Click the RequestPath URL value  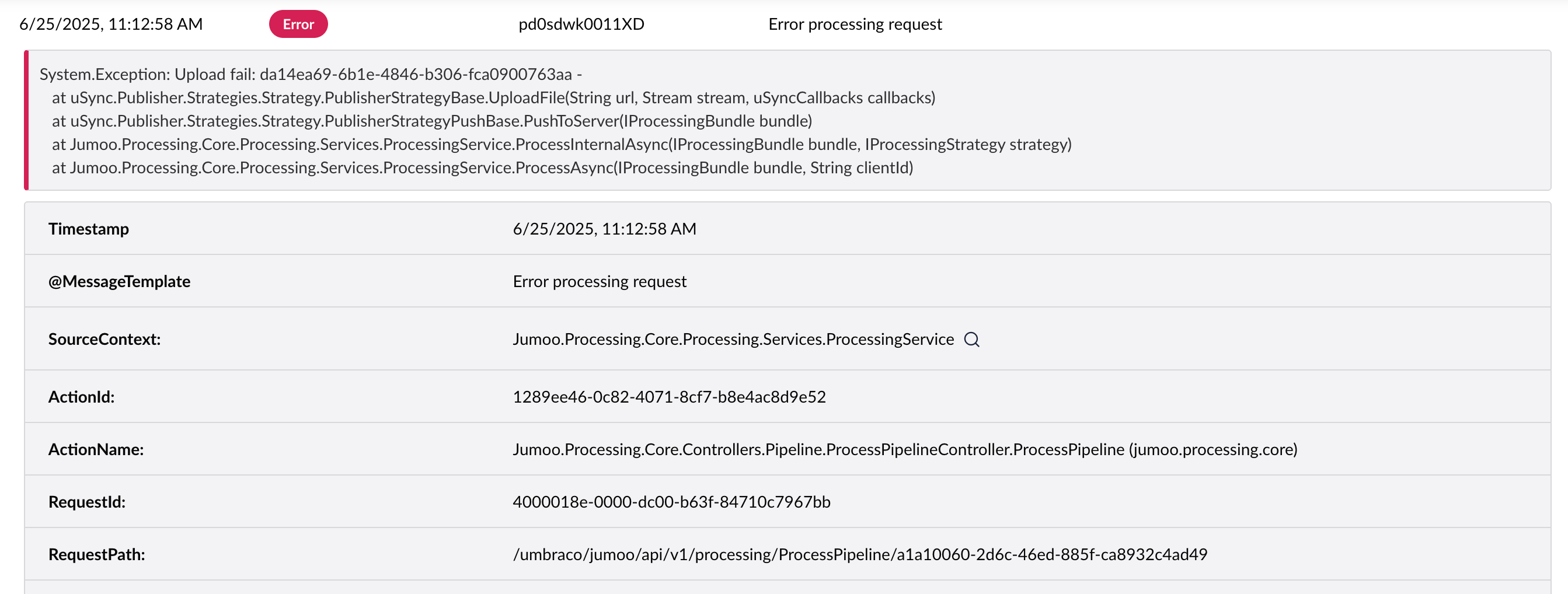pos(859,554)
